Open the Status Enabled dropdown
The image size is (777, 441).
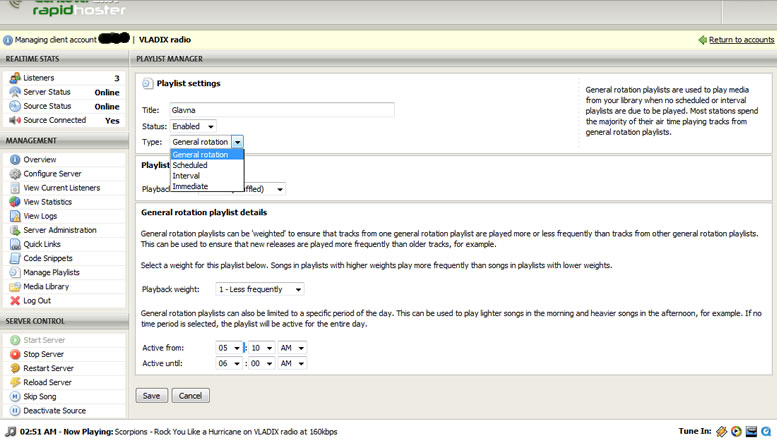pos(193,127)
